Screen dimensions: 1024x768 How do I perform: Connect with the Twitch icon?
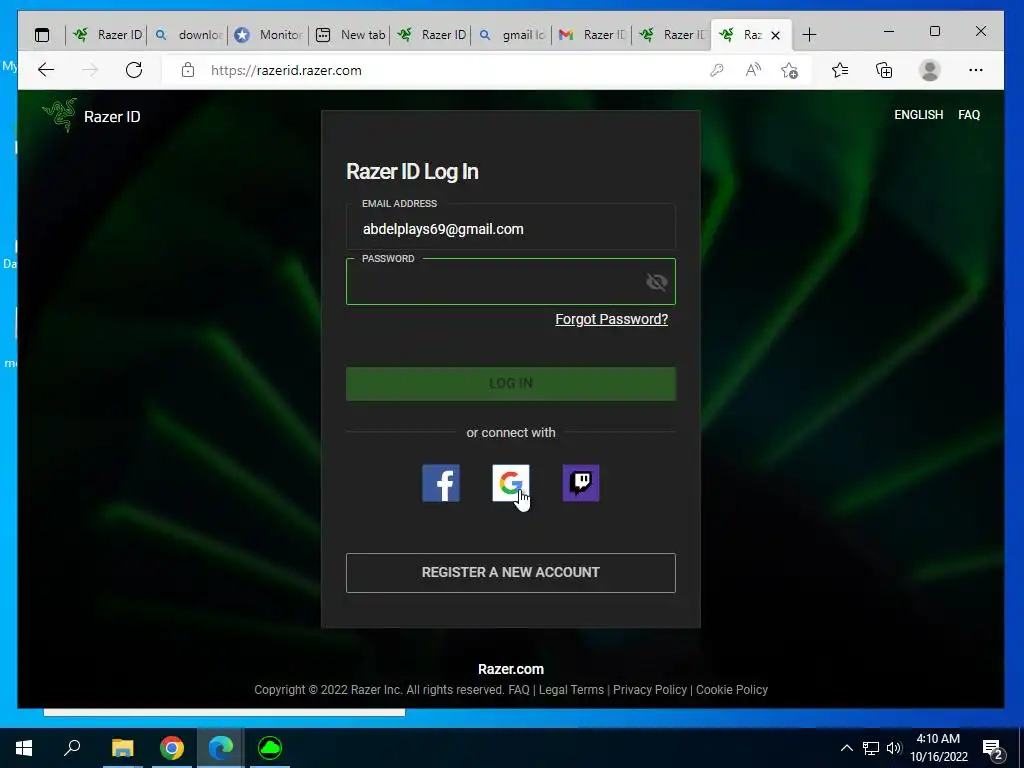coord(581,483)
